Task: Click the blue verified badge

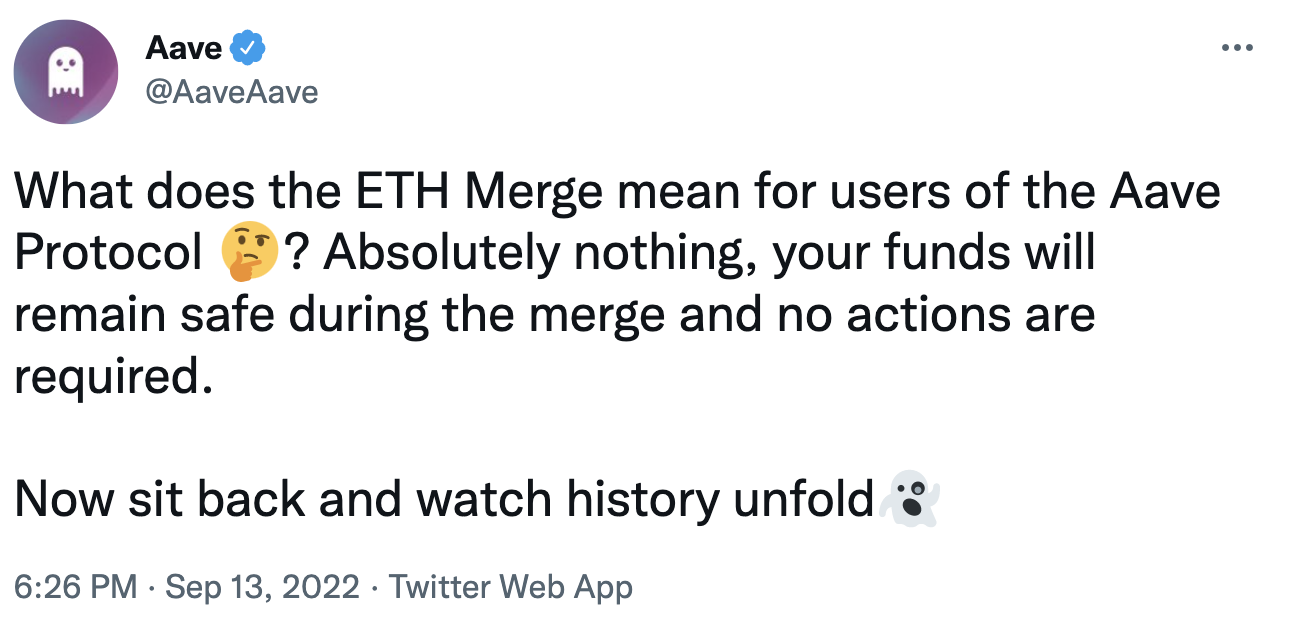Action: point(247,47)
